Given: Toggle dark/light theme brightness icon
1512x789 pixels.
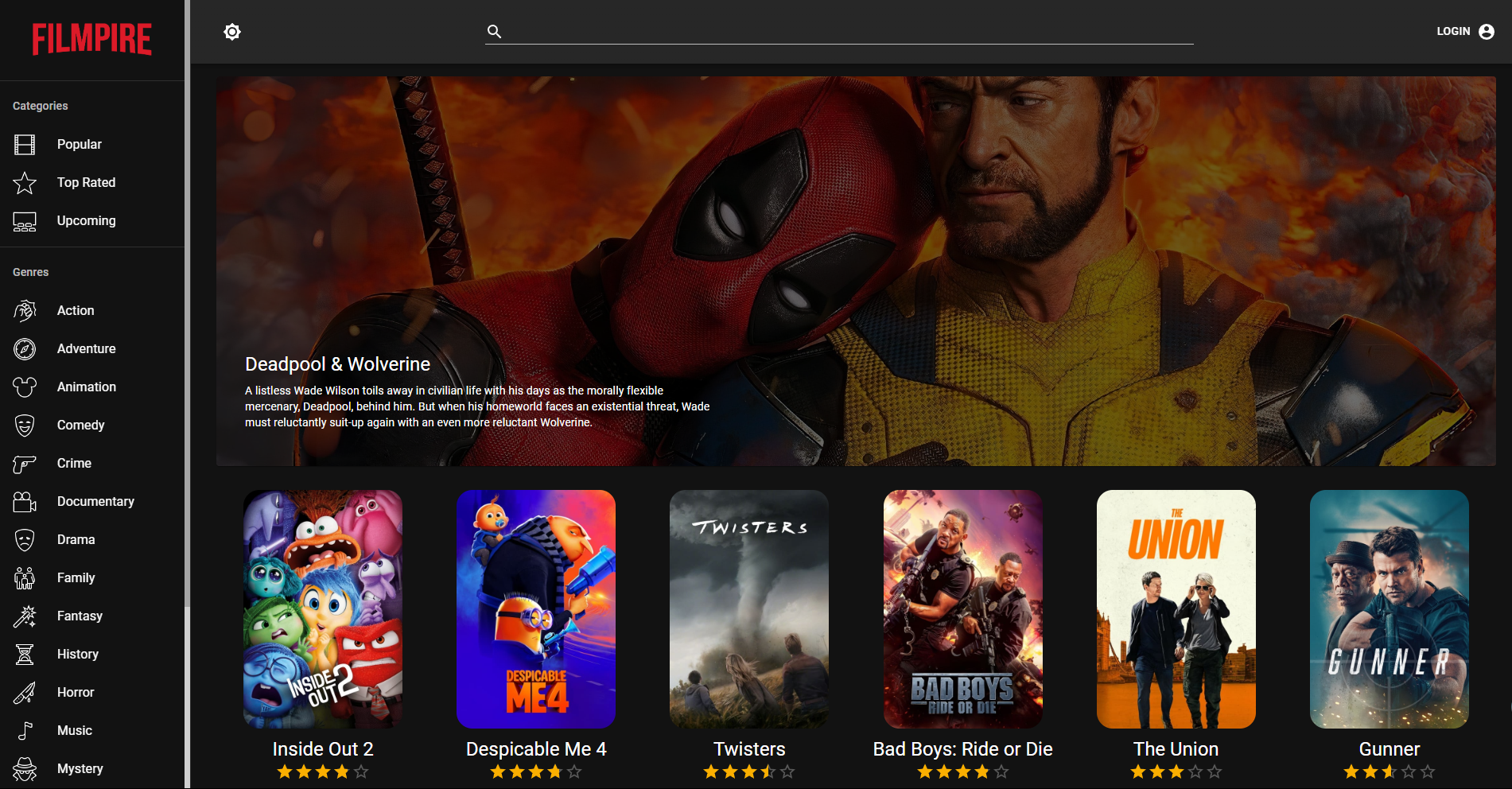Looking at the screenshot, I should click(232, 32).
